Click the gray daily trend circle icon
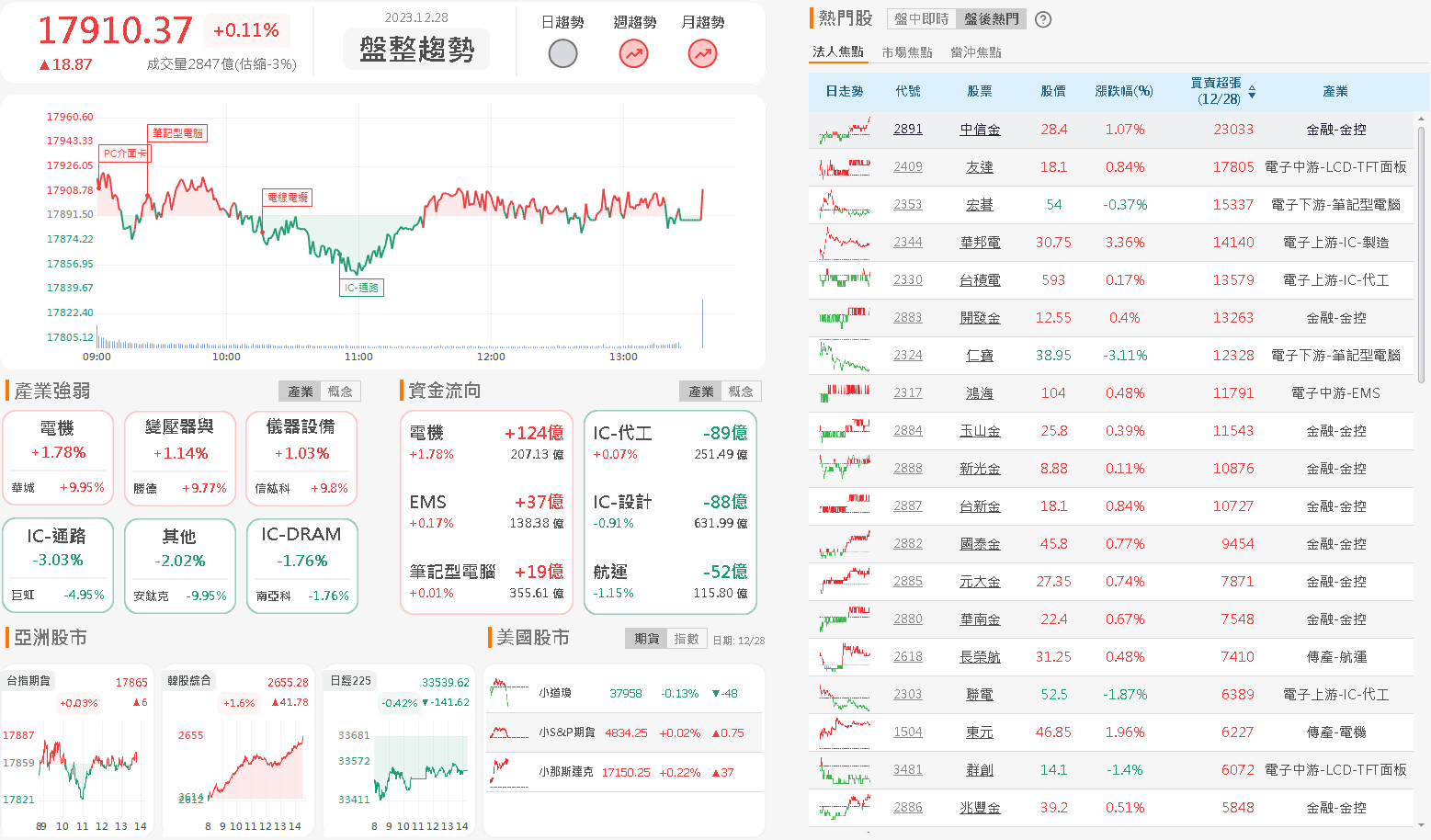The width and height of the screenshot is (1431, 840). click(562, 54)
